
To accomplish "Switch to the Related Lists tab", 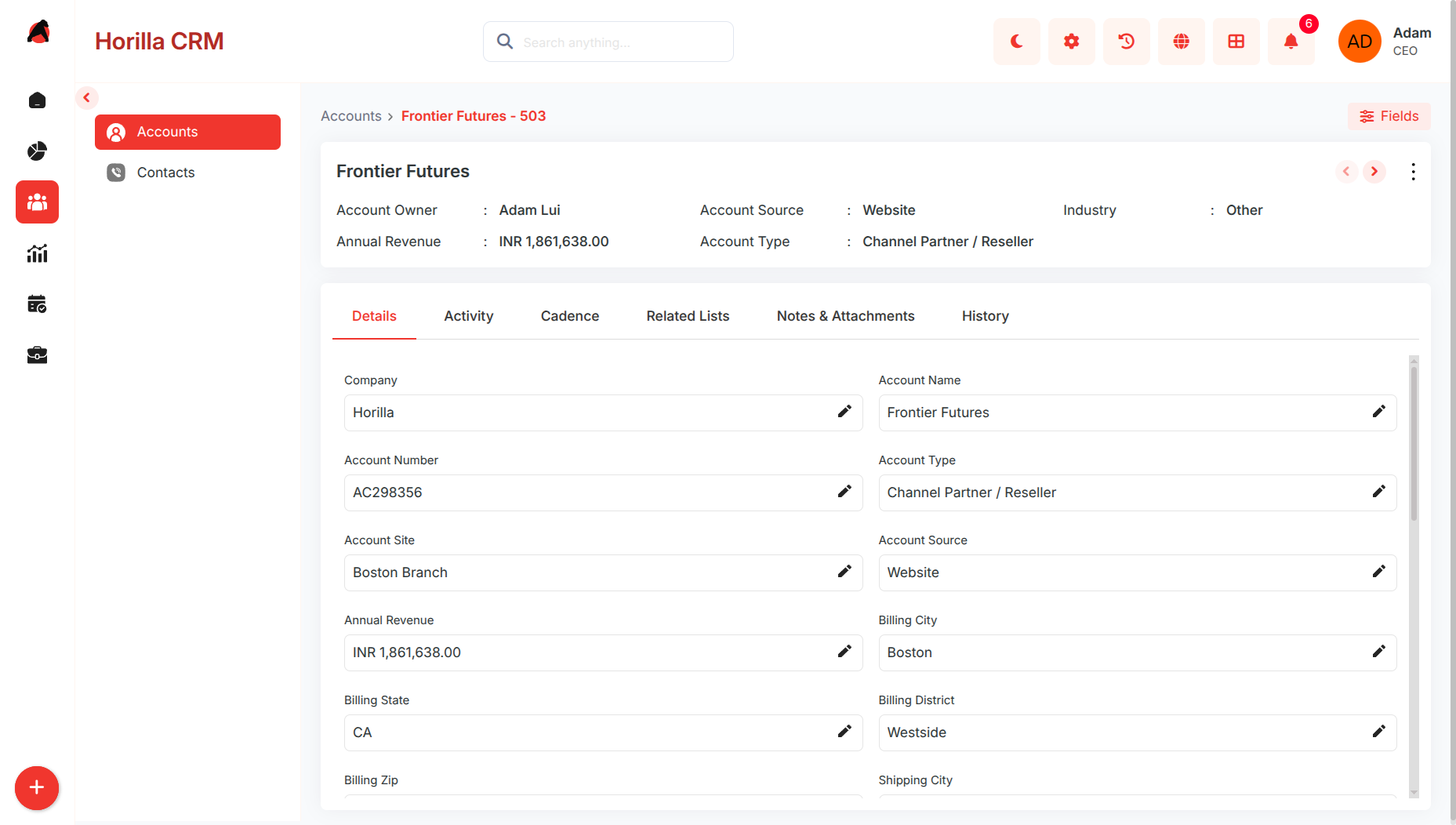I will 688,316.
